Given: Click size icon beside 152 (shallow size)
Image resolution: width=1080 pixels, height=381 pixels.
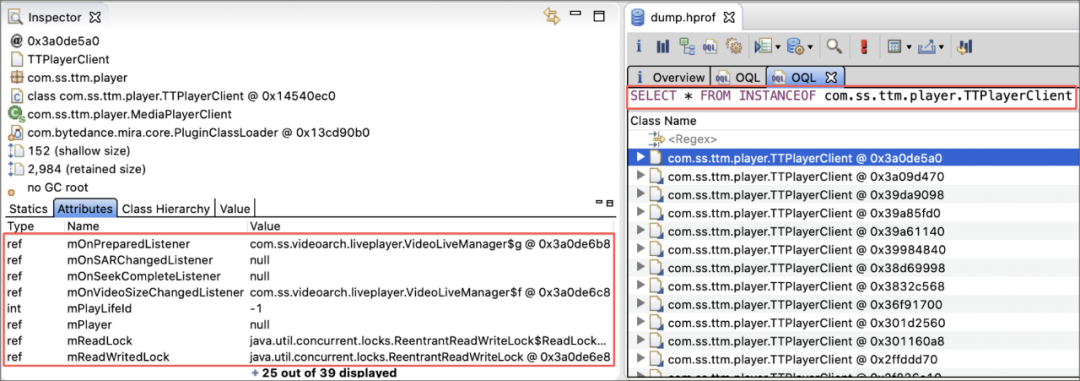Looking at the screenshot, I should coord(17,151).
